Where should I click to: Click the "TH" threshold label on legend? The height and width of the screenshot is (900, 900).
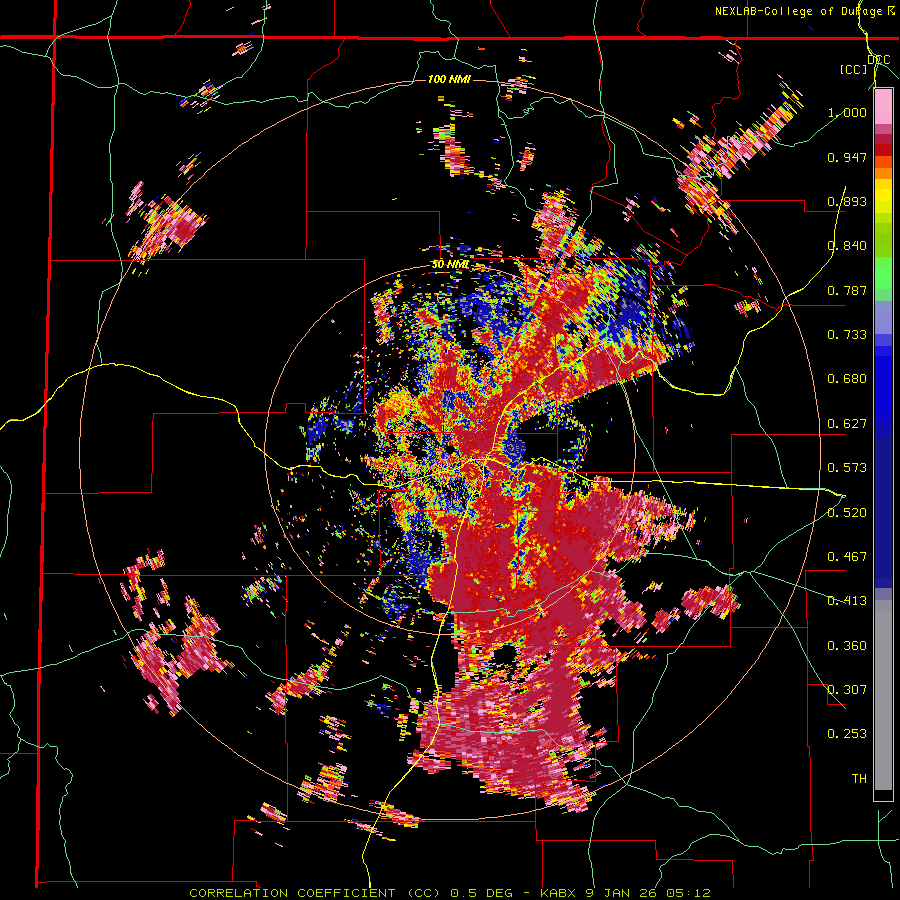click(859, 779)
